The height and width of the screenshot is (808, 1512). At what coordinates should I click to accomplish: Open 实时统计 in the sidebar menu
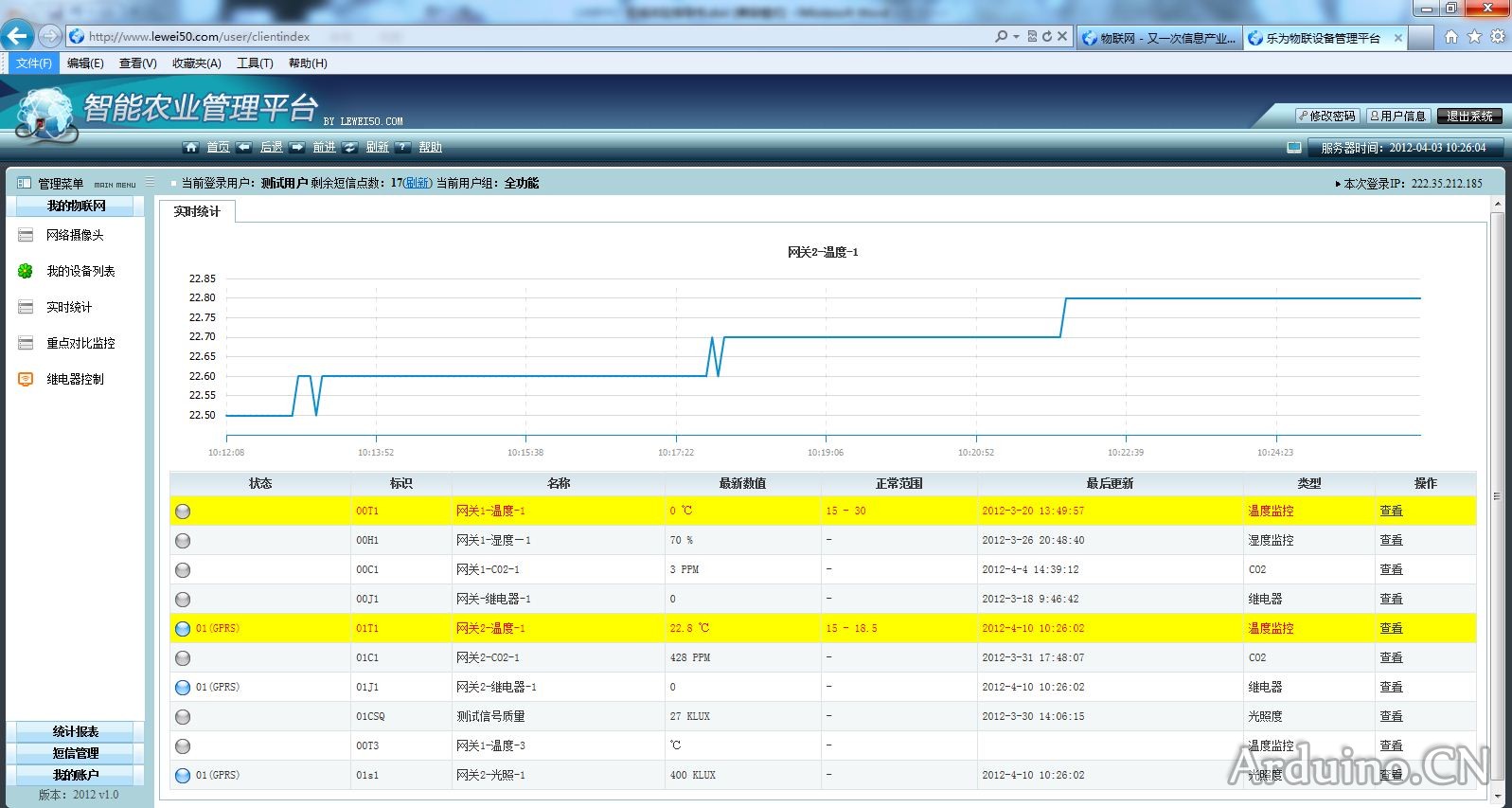coord(69,307)
